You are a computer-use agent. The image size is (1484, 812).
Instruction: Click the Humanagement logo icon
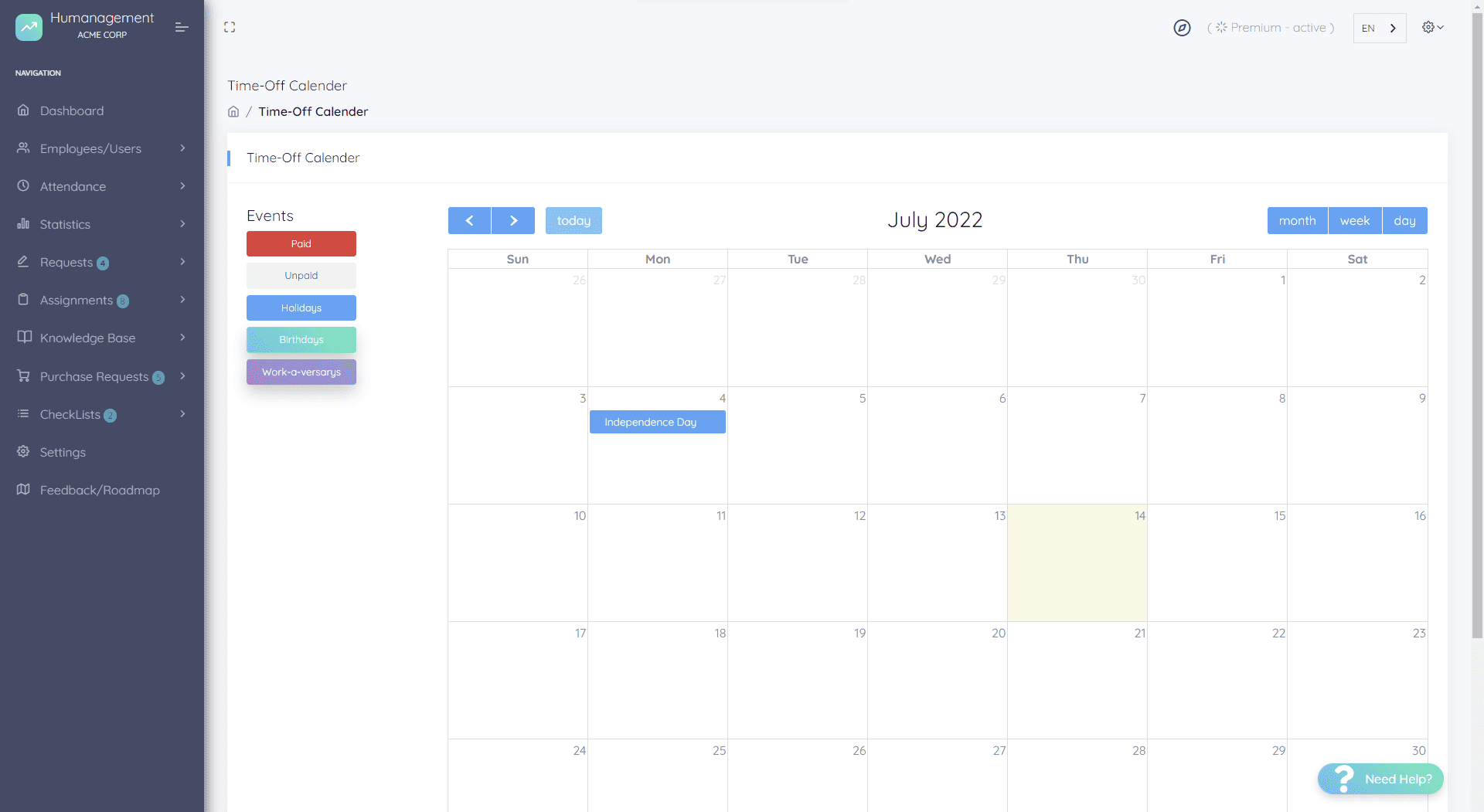click(29, 27)
